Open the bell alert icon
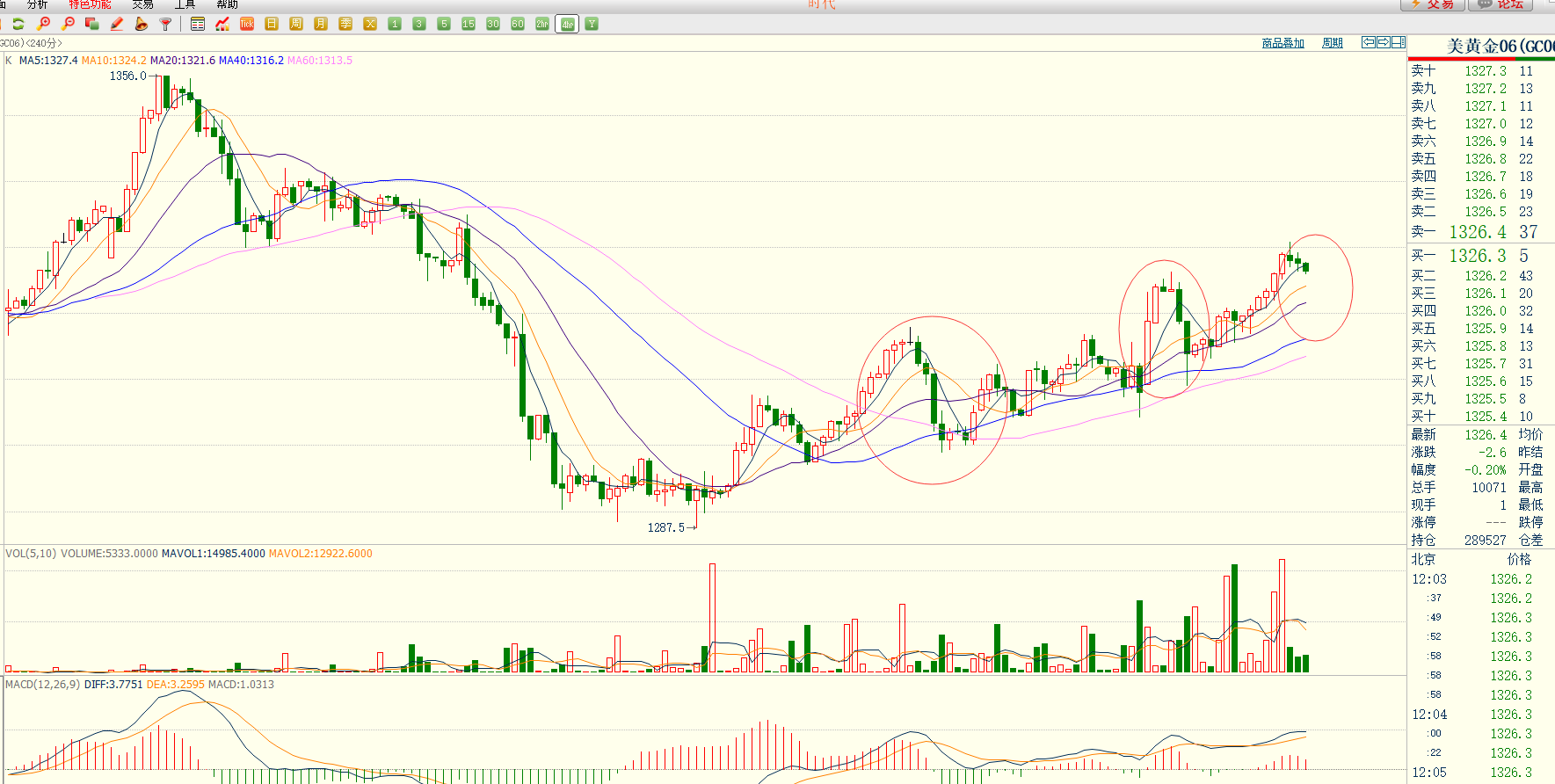 pyautogui.click(x=142, y=24)
